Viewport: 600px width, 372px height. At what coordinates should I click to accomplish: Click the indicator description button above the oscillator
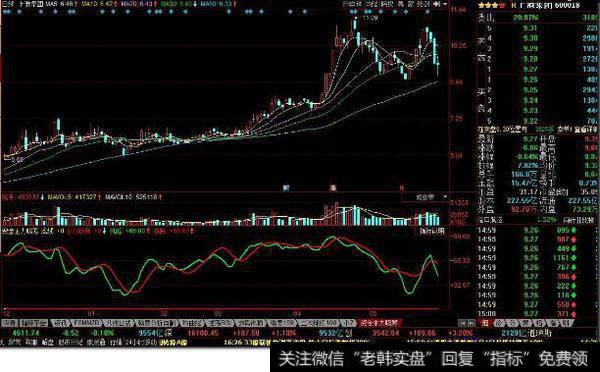point(432,231)
